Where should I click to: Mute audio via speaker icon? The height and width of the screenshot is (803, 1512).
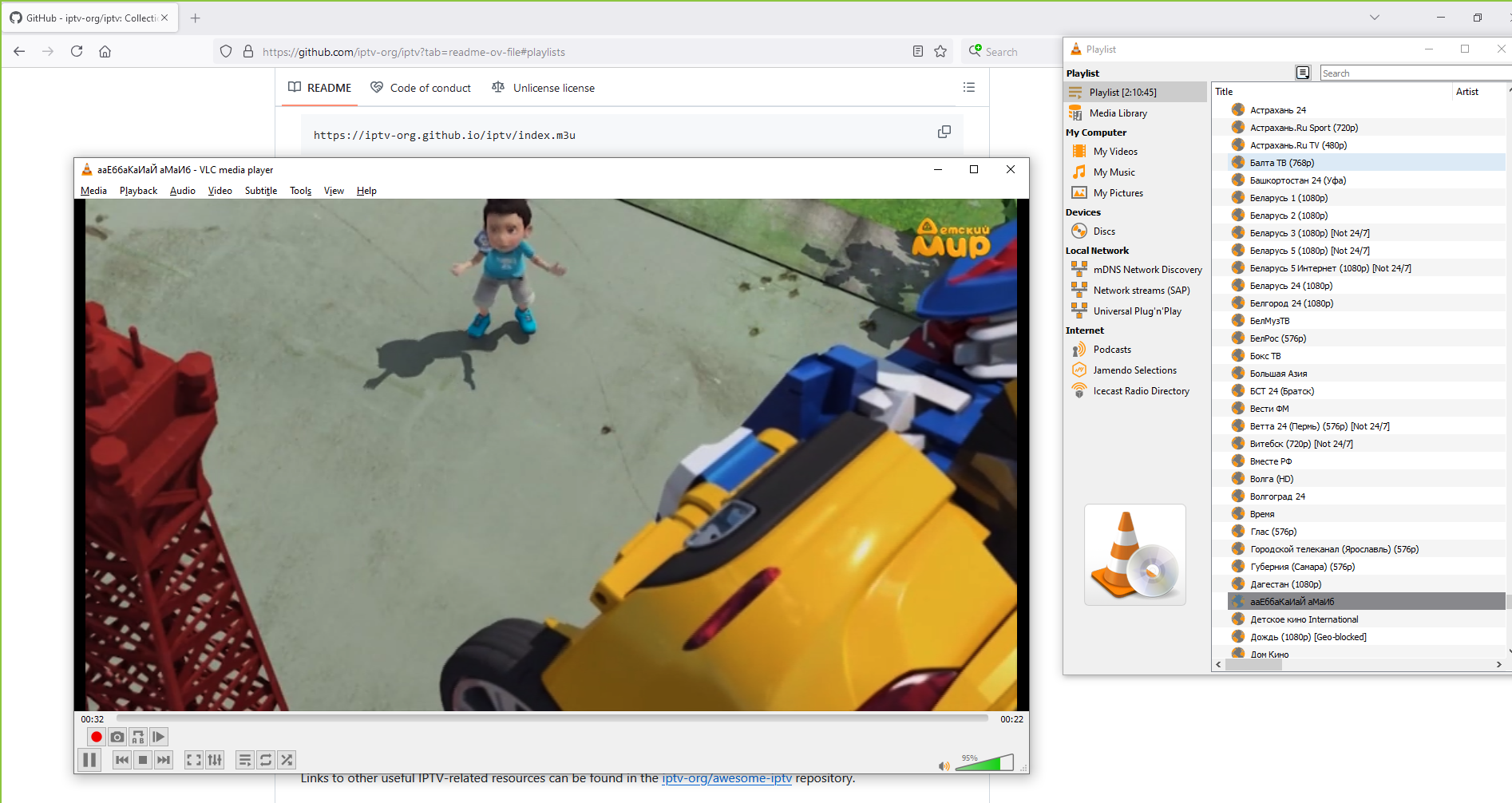tap(944, 766)
